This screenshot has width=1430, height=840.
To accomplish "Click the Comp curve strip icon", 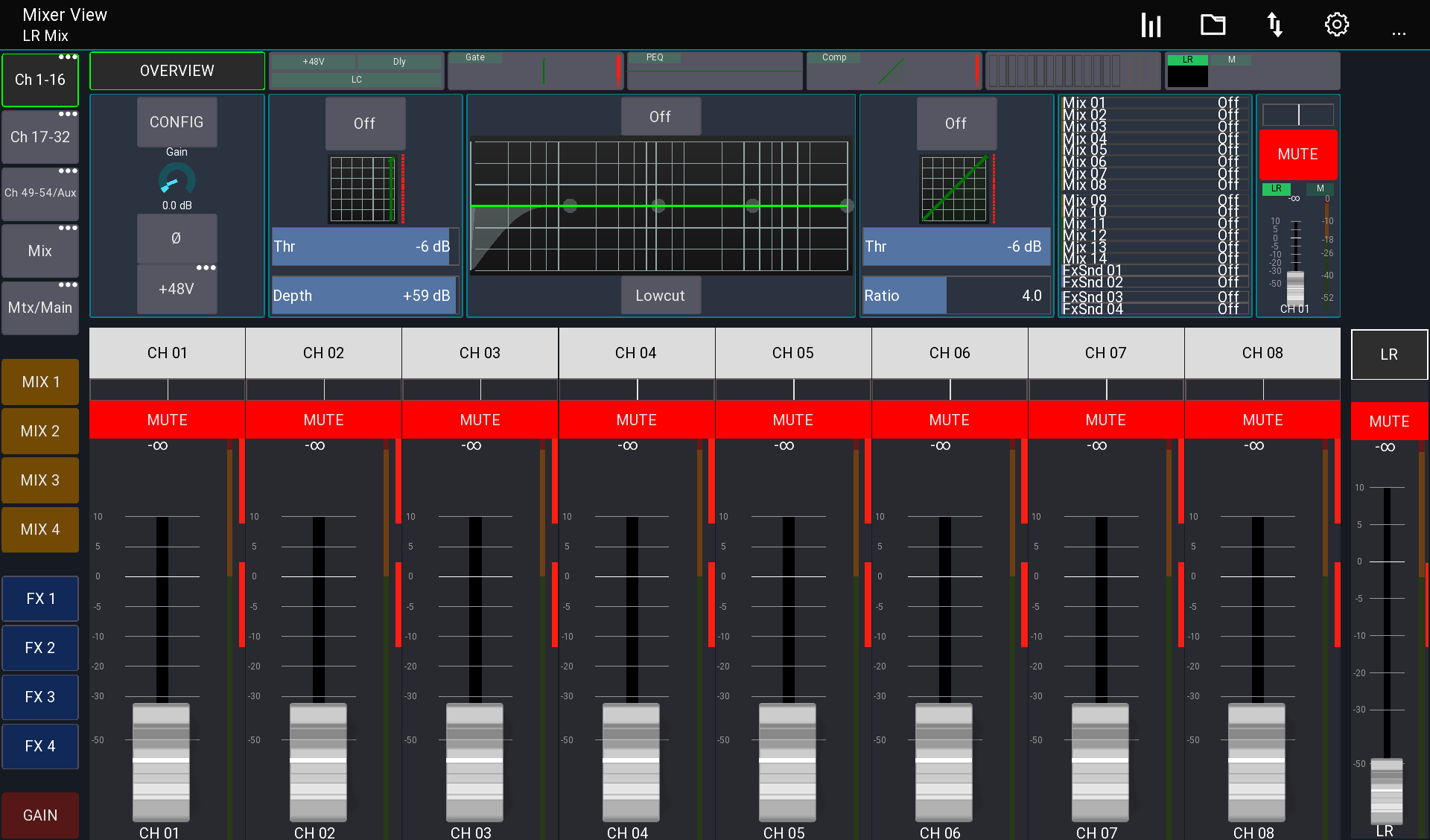I will tap(893, 70).
